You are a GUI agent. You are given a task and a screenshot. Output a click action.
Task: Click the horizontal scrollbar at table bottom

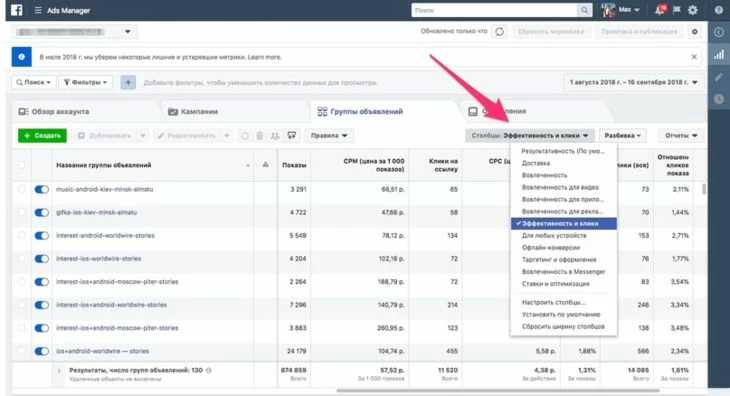[x=498, y=390]
